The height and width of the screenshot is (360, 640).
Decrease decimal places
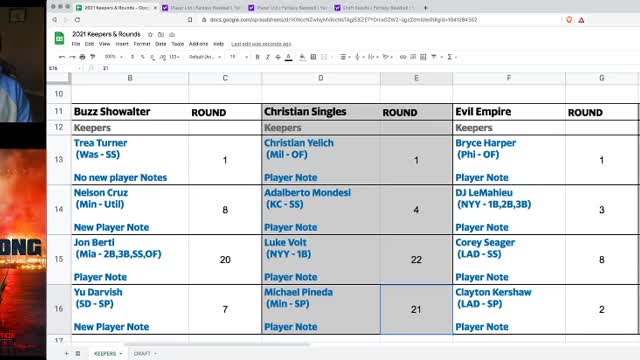point(152,57)
